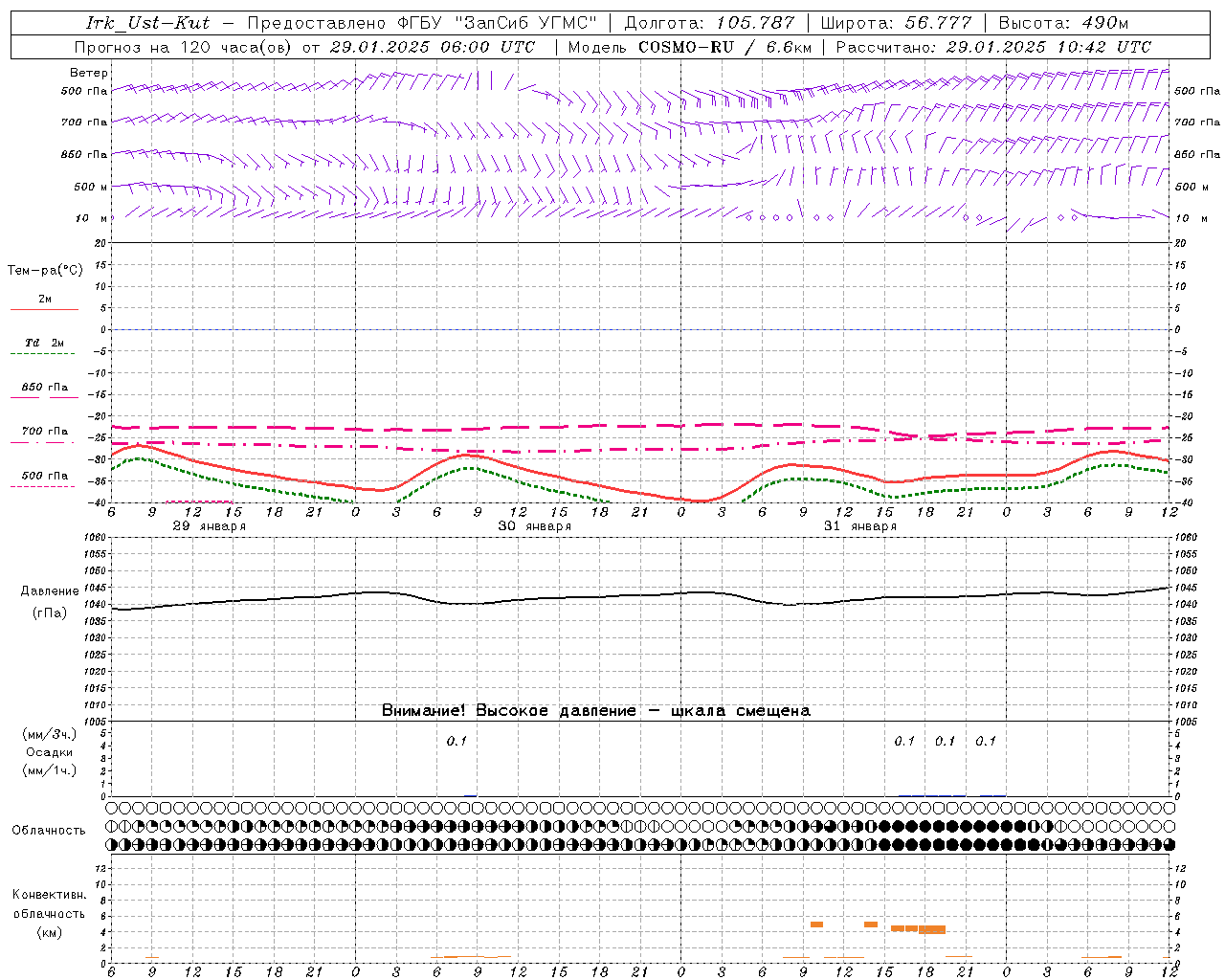1225x980 pixels.
Task: Click the station name Irk_Ust-Kut in header
Action: [x=148, y=23]
